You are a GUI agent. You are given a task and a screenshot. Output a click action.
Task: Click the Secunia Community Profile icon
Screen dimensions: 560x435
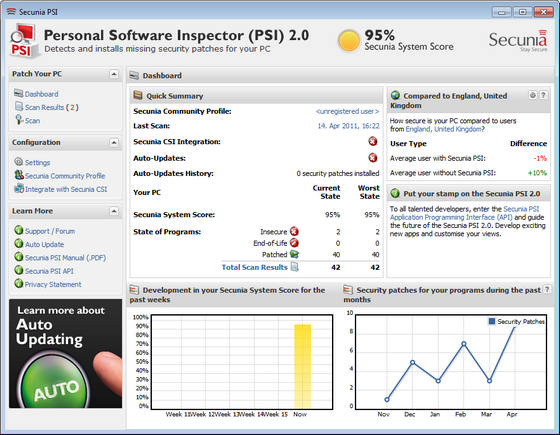[x=19, y=175]
